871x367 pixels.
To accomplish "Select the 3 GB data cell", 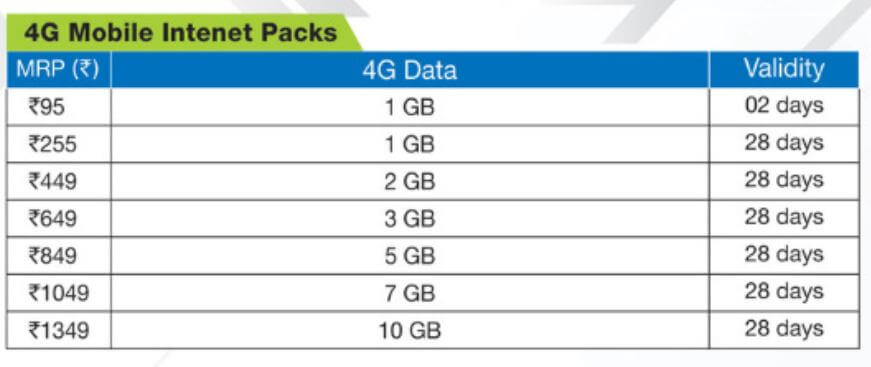I will click(x=410, y=219).
